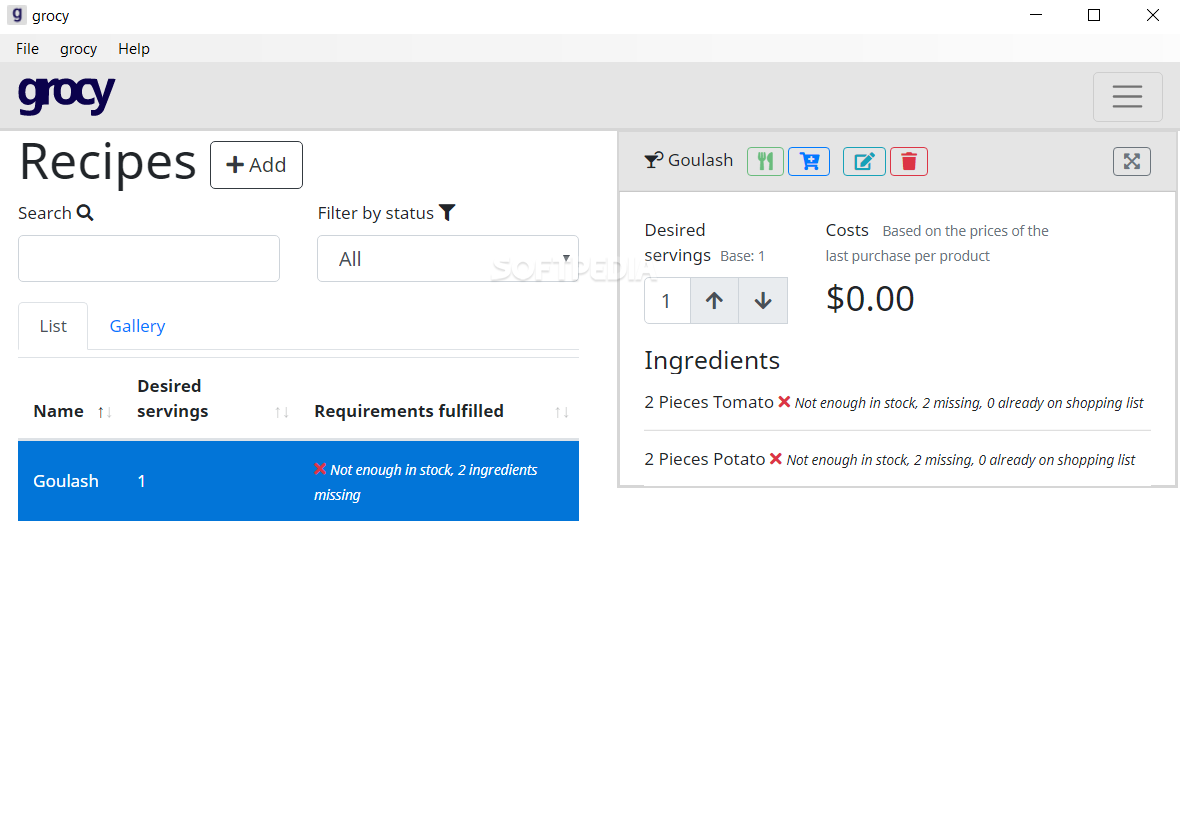Image resolution: width=1180 pixels, height=823 pixels.
Task: Edit the Goulash recipe
Action: (x=864, y=161)
